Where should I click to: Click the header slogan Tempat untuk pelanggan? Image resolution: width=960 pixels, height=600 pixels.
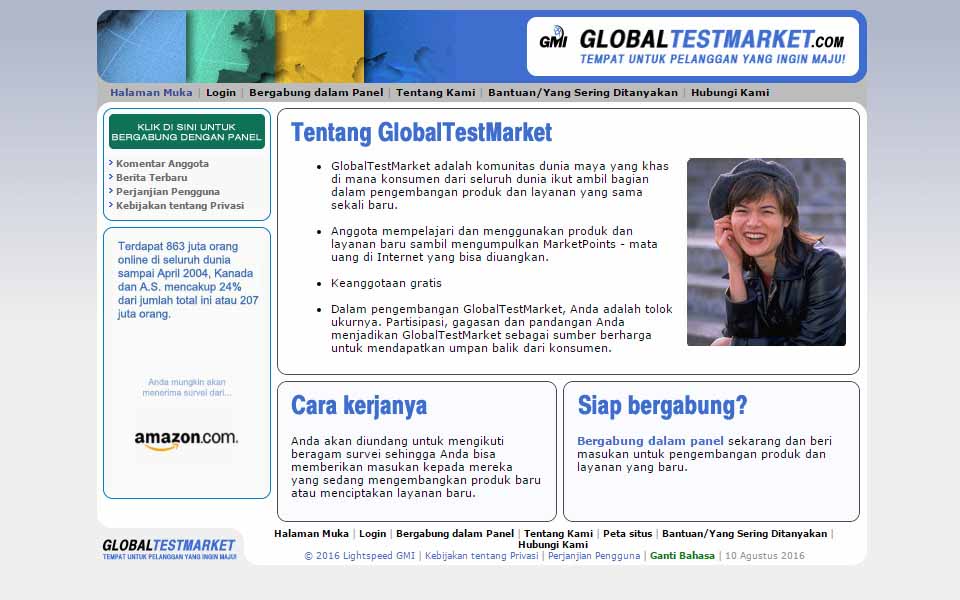pyautogui.click(x=713, y=59)
